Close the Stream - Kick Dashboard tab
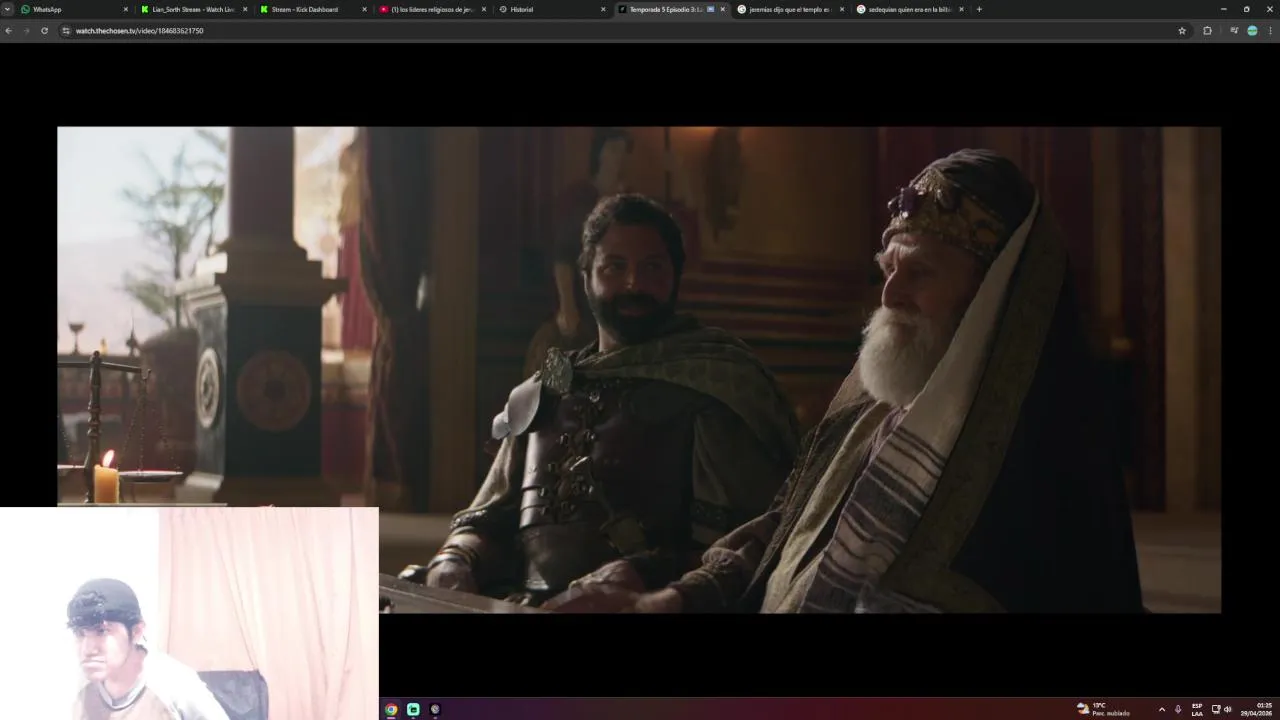 364,9
